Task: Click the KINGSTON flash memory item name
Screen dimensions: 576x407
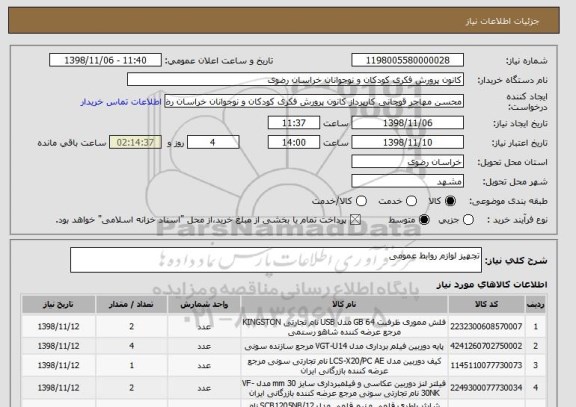Action: point(344,327)
